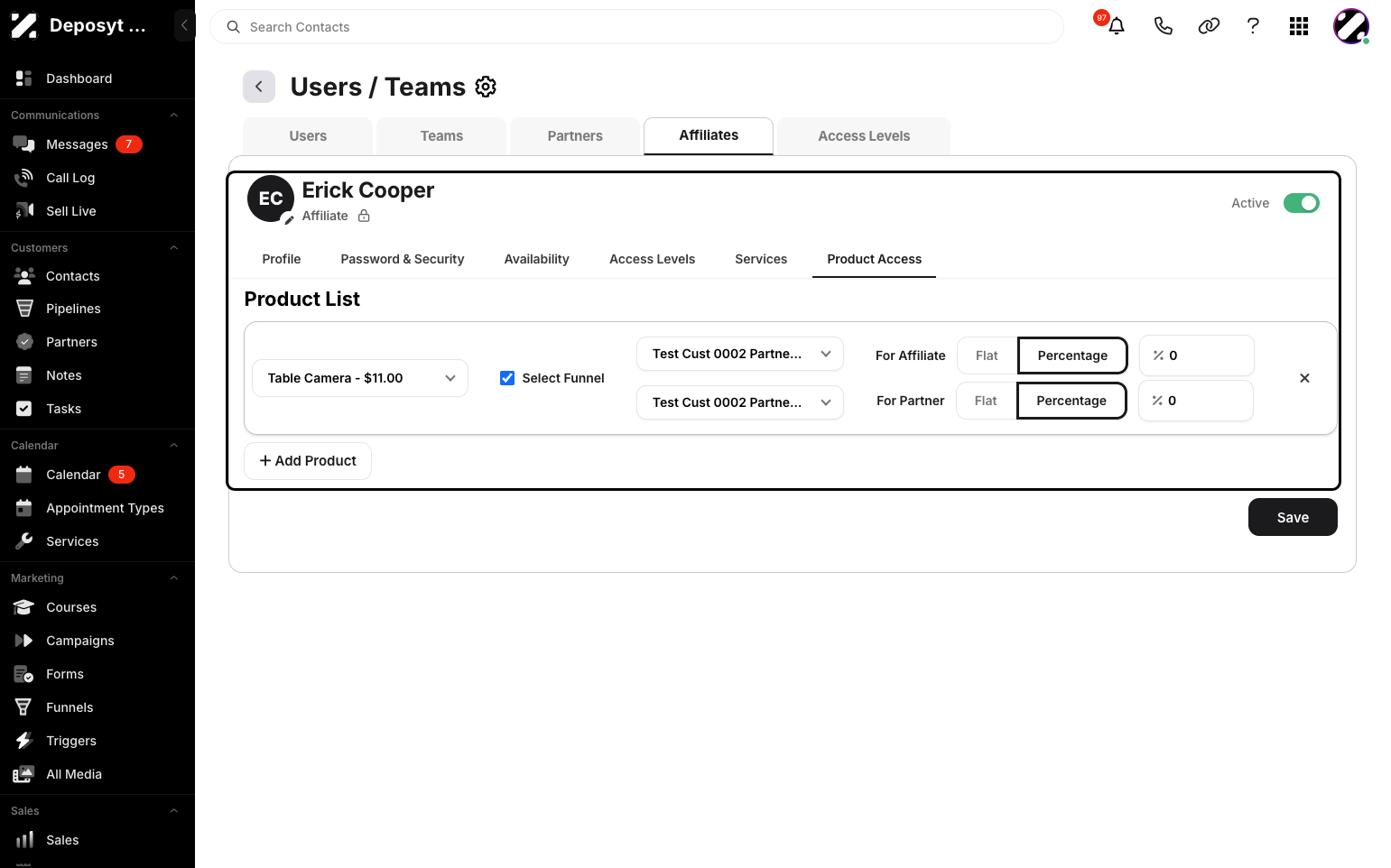Remove the Table Camera product row with X
This screenshot has height=868, width=1391.
1304,378
